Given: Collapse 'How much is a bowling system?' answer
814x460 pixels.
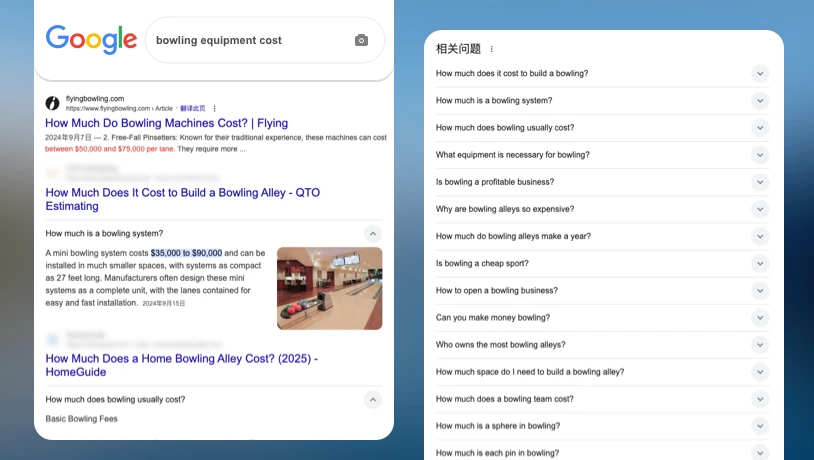Looking at the screenshot, I should pyautogui.click(x=372, y=233).
